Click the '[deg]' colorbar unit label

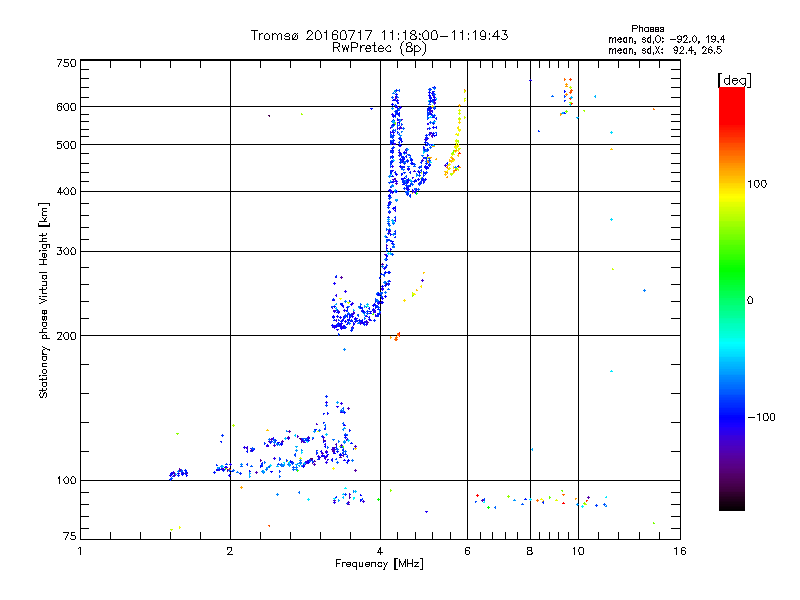tap(734, 80)
